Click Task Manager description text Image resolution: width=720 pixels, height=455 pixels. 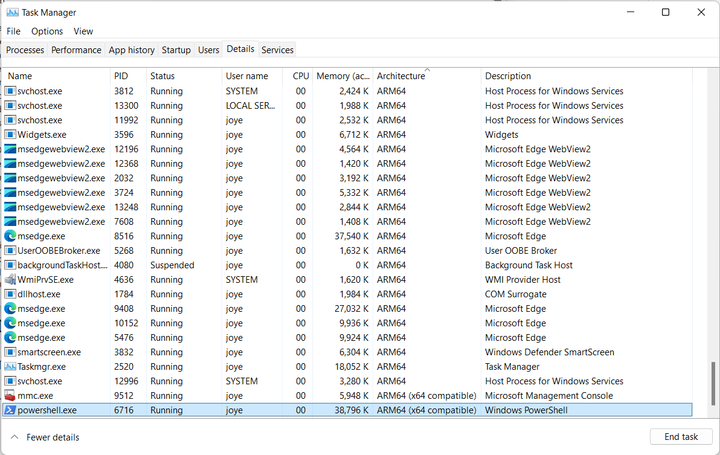click(x=512, y=367)
